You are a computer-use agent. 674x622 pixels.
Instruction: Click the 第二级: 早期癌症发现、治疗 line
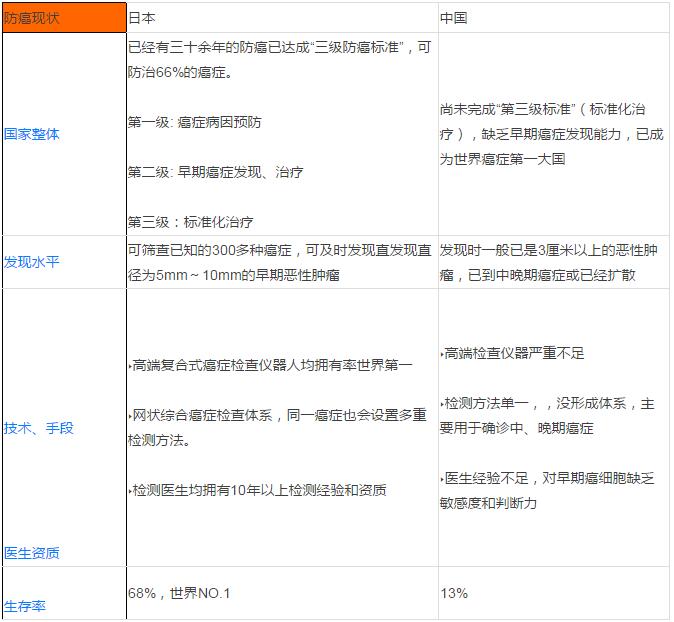[x=215, y=172]
